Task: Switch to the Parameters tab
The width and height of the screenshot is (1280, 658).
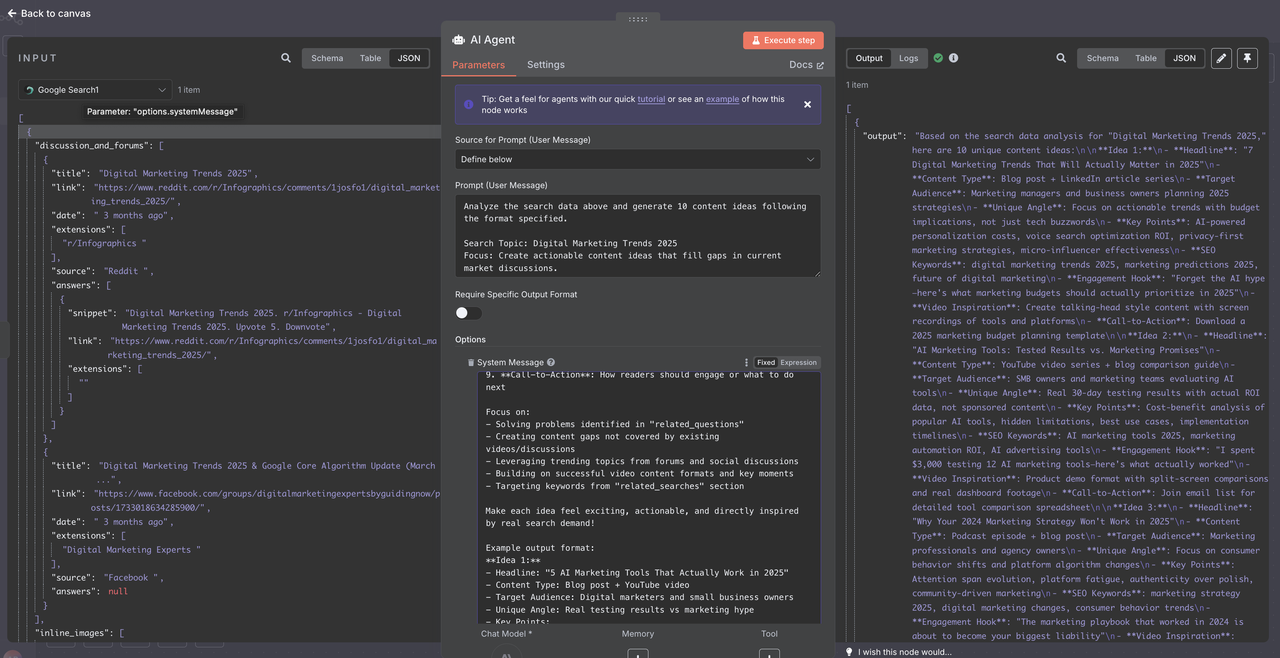Action: [479, 65]
